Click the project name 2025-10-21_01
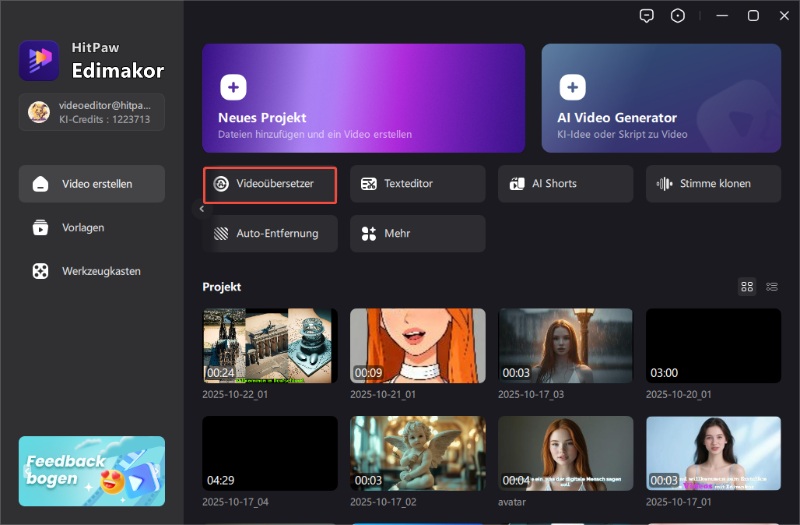The width and height of the screenshot is (800, 525). click(383, 394)
